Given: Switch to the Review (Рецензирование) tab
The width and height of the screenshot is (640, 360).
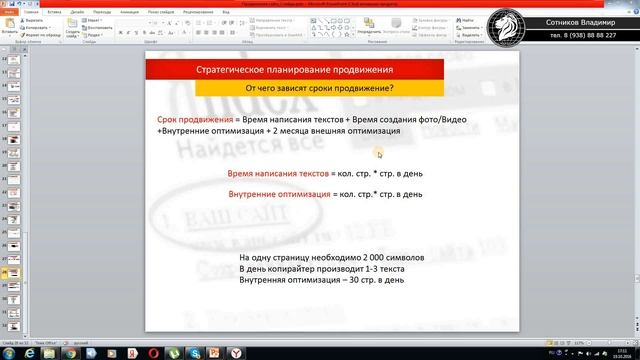Looking at the screenshot, I should (198, 12).
